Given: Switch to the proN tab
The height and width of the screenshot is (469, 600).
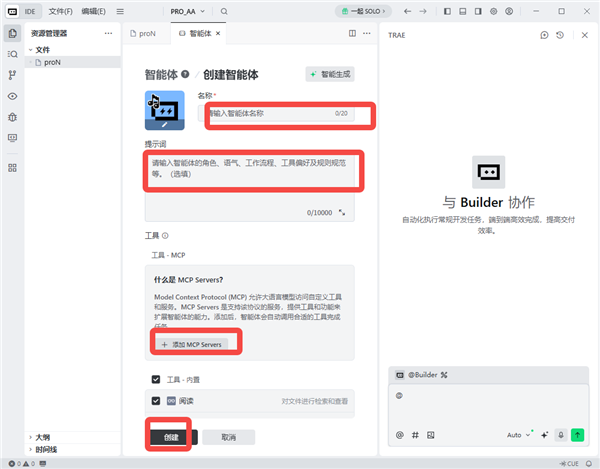Looking at the screenshot, I should coord(146,34).
